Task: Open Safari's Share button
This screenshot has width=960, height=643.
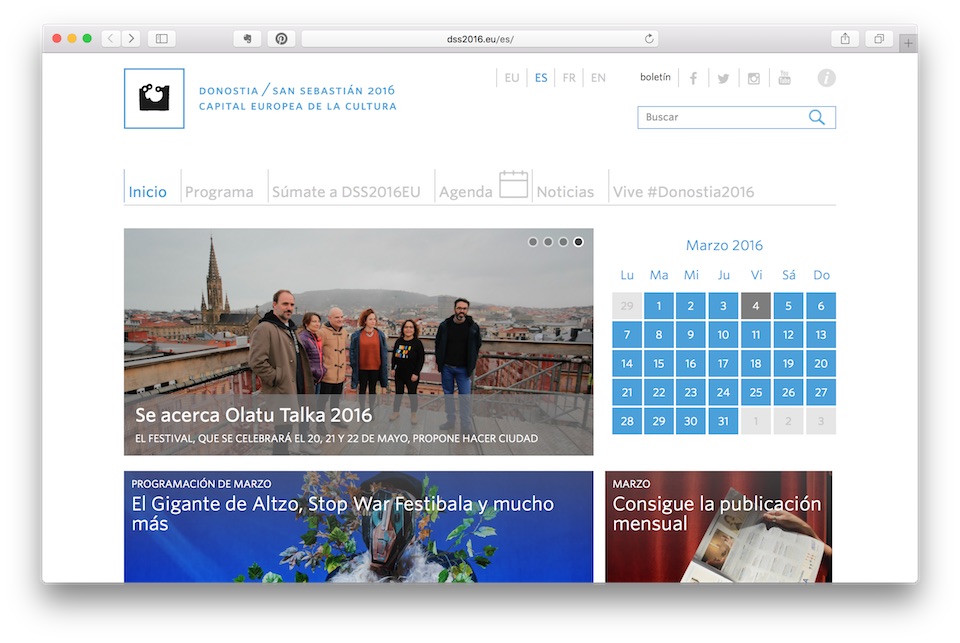Action: 845,39
